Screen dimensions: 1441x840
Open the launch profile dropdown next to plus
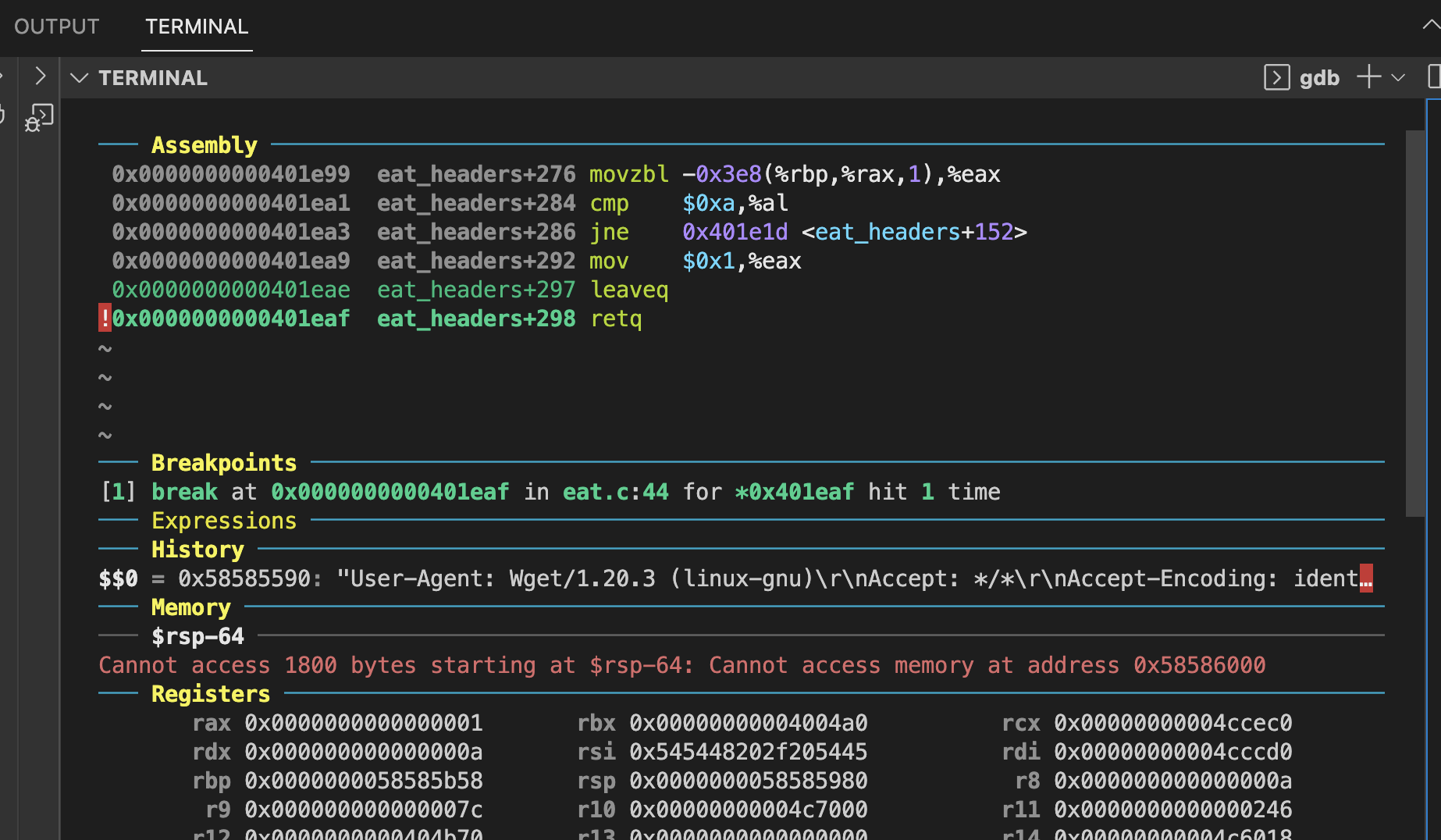click(x=1398, y=78)
